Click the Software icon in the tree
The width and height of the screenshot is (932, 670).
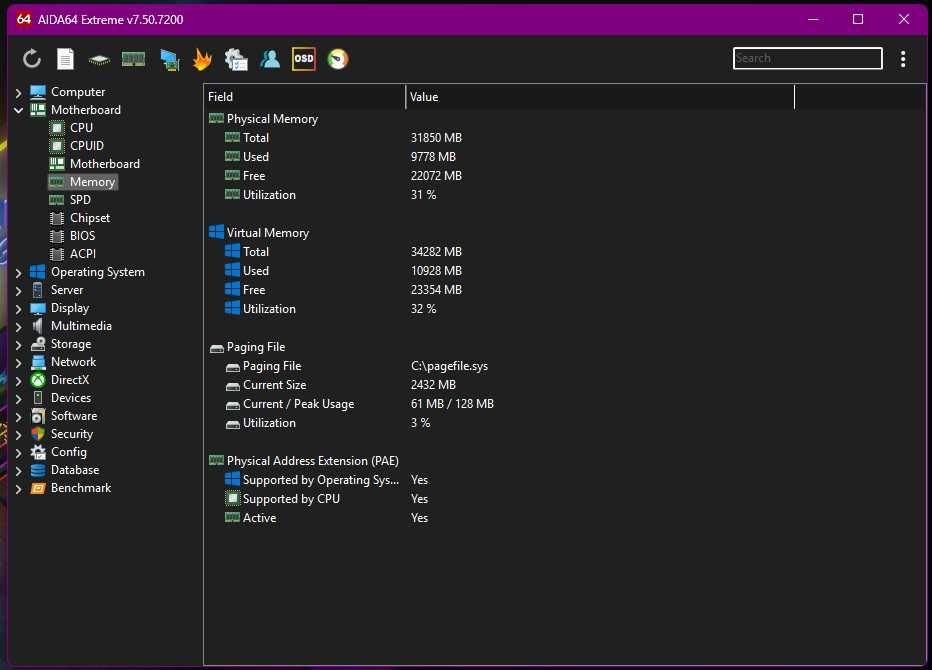tap(37, 416)
